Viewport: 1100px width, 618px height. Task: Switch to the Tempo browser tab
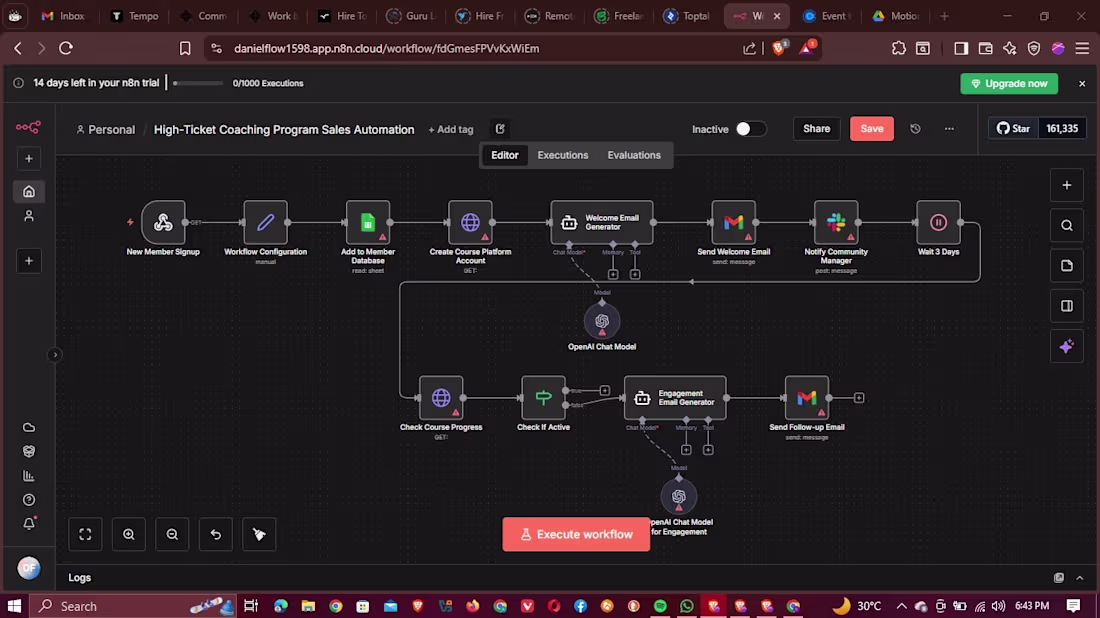tap(134, 15)
